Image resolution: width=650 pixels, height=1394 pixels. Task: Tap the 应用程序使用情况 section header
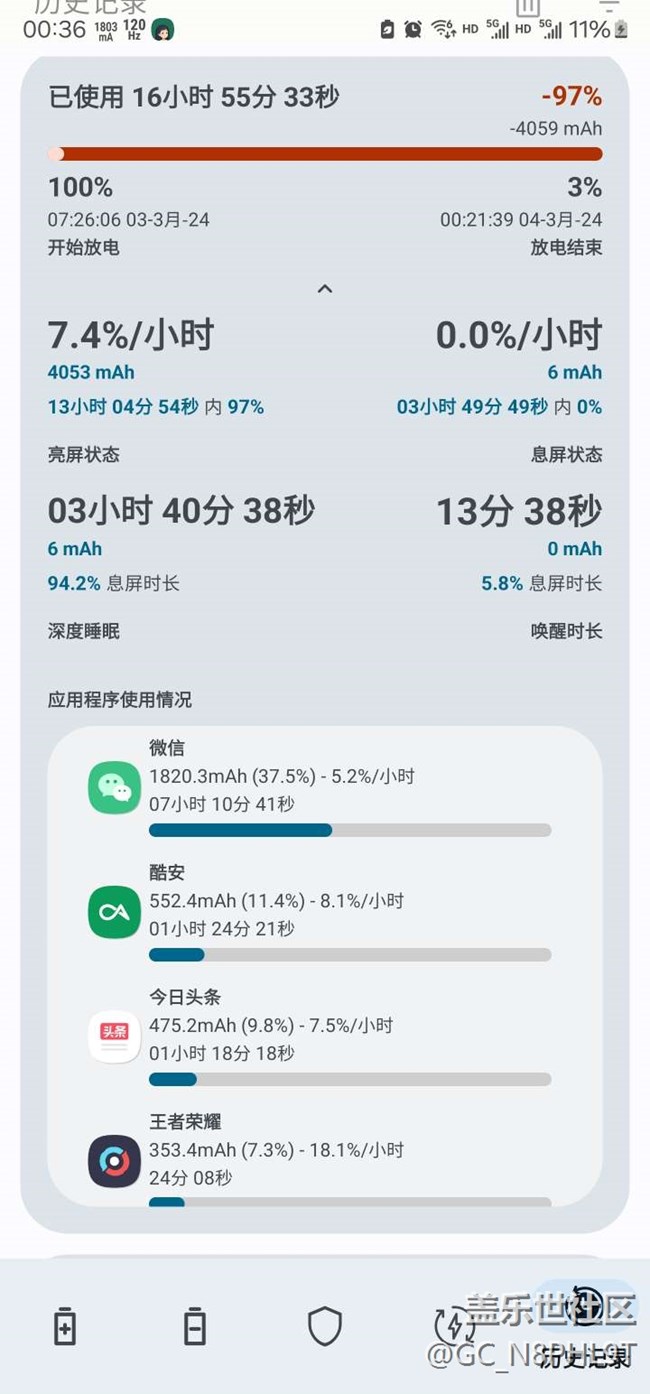click(x=120, y=700)
